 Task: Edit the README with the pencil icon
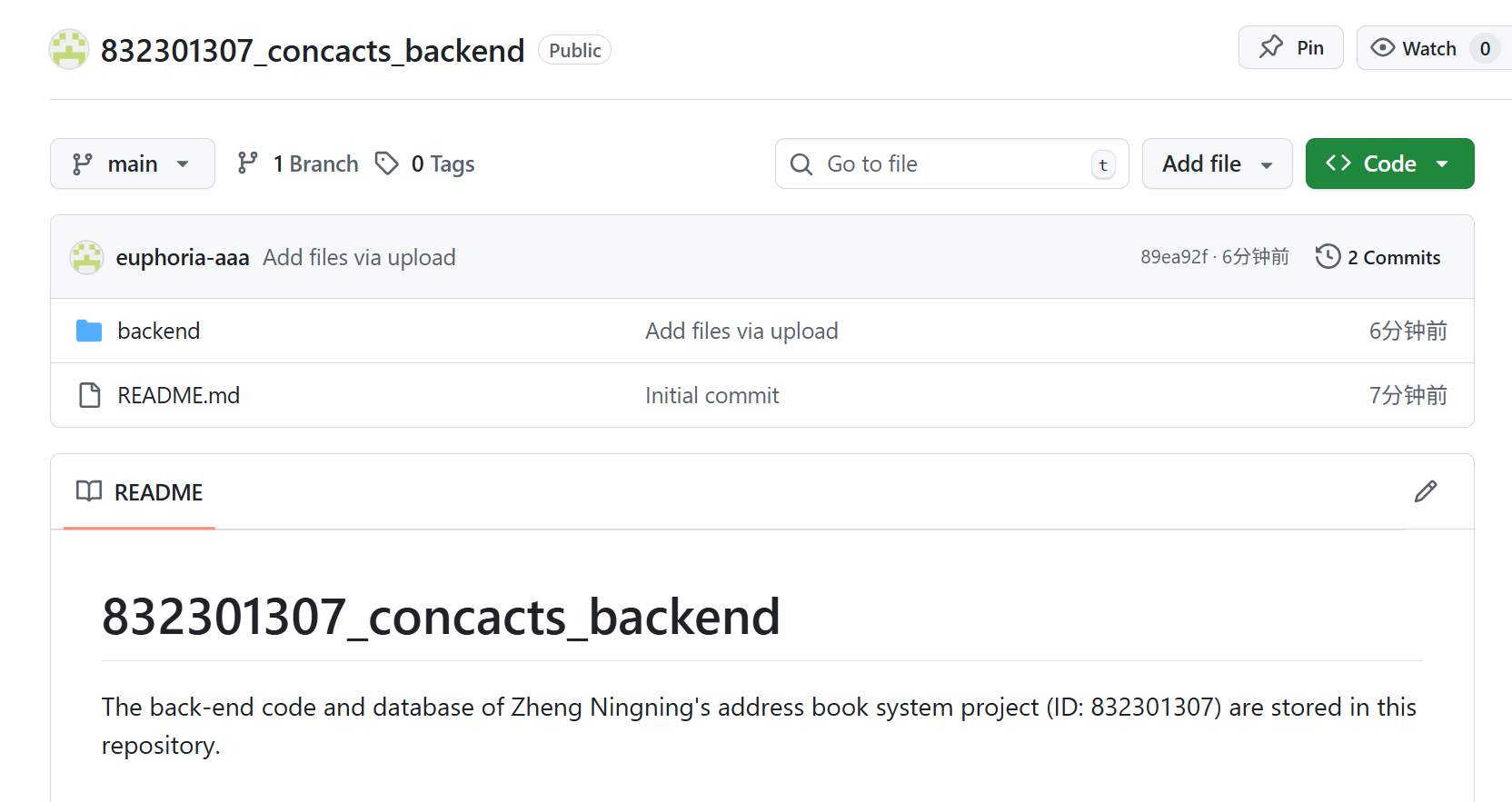1425,491
